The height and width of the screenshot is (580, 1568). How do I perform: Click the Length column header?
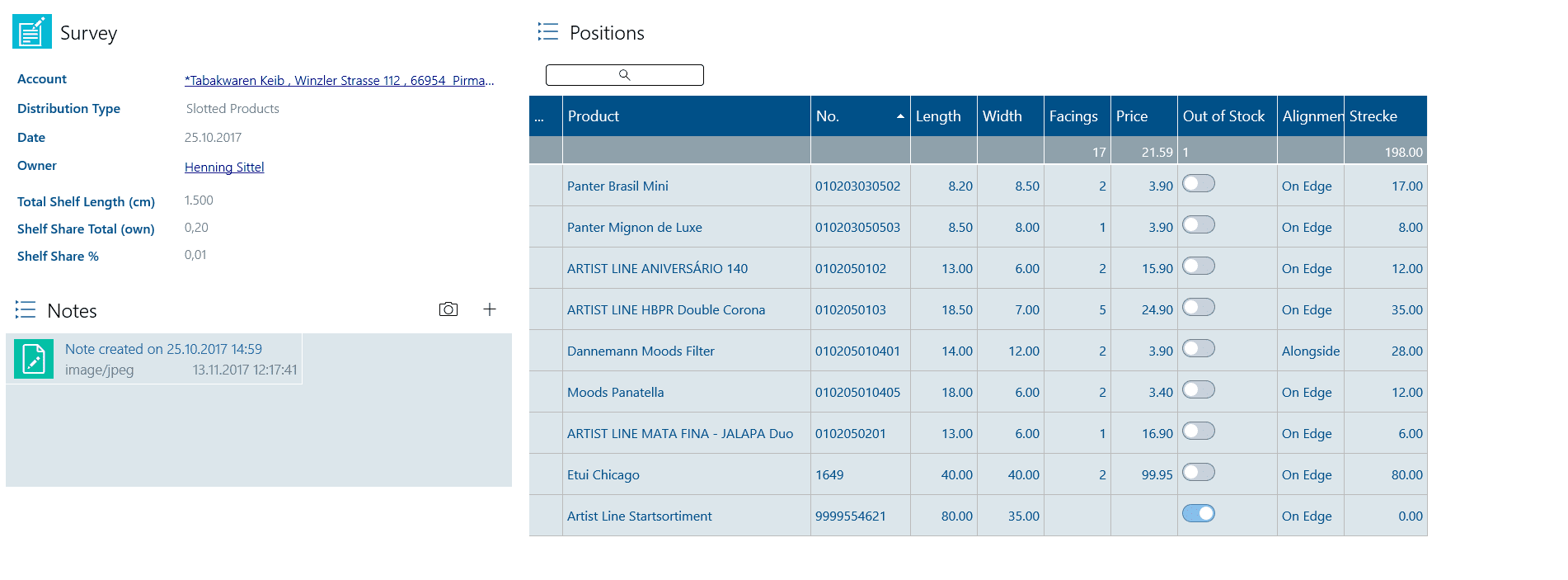(x=944, y=116)
